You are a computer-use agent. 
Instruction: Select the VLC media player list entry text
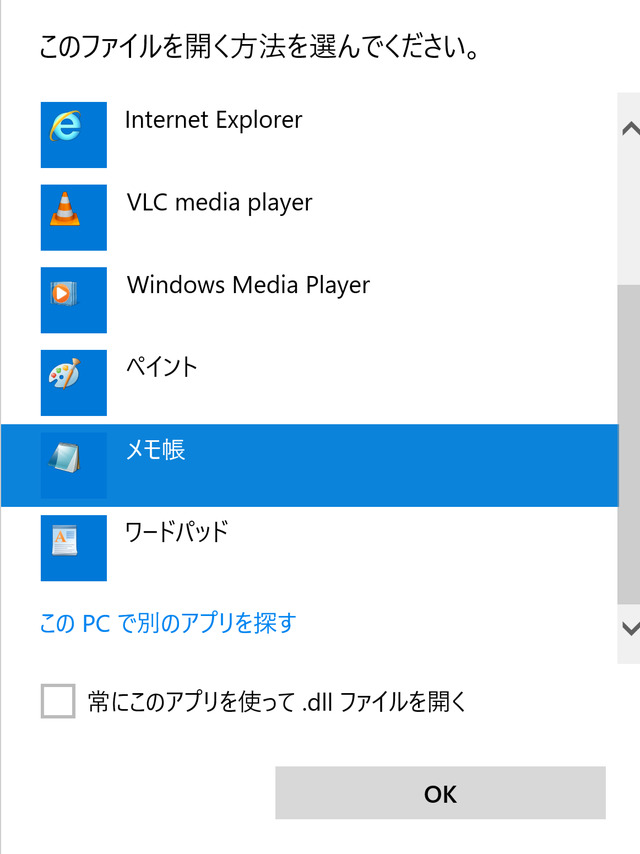pyautogui.click(x=220, y=203)
